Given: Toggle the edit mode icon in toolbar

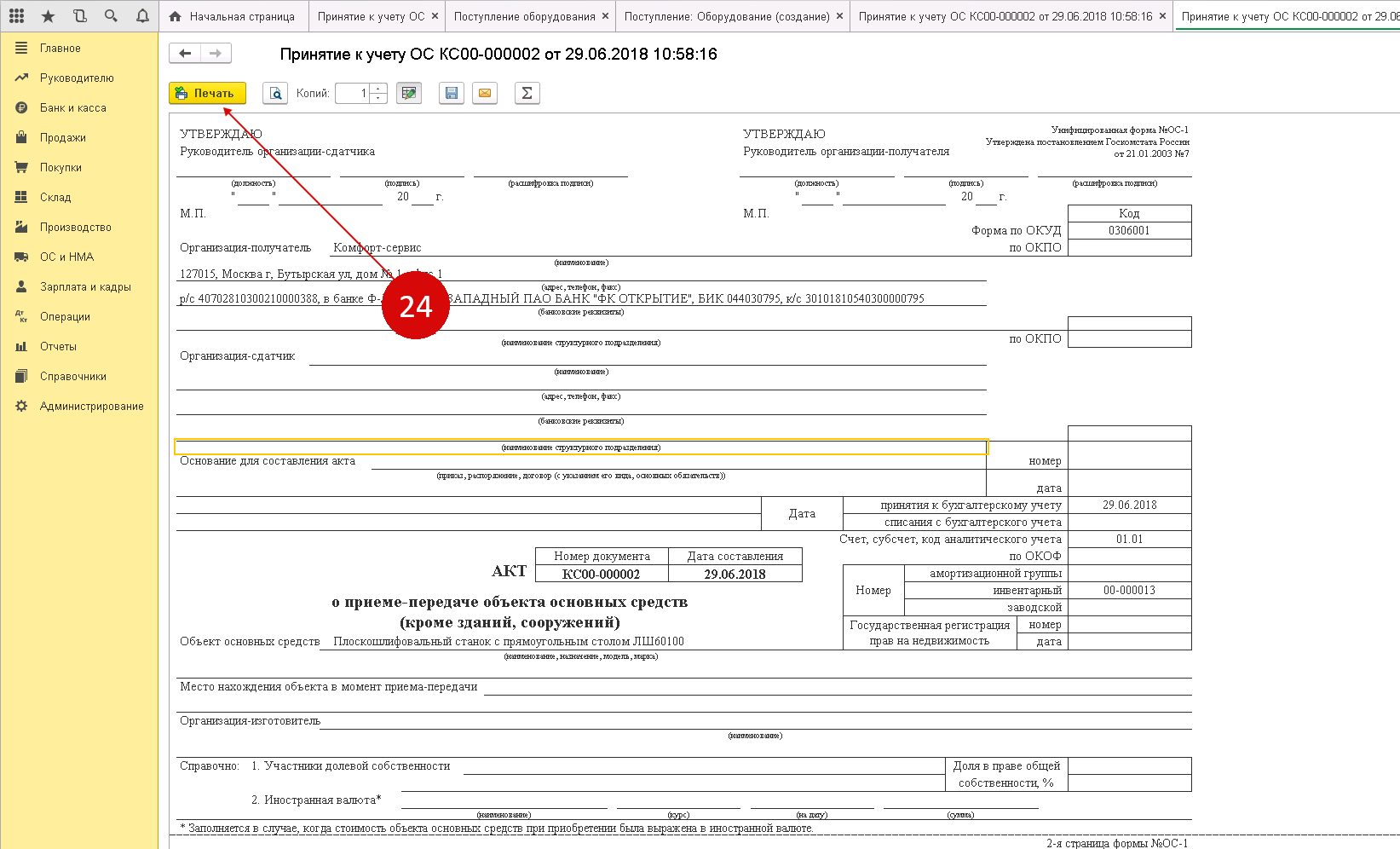Looking at the screenshot, I should 409,93.
